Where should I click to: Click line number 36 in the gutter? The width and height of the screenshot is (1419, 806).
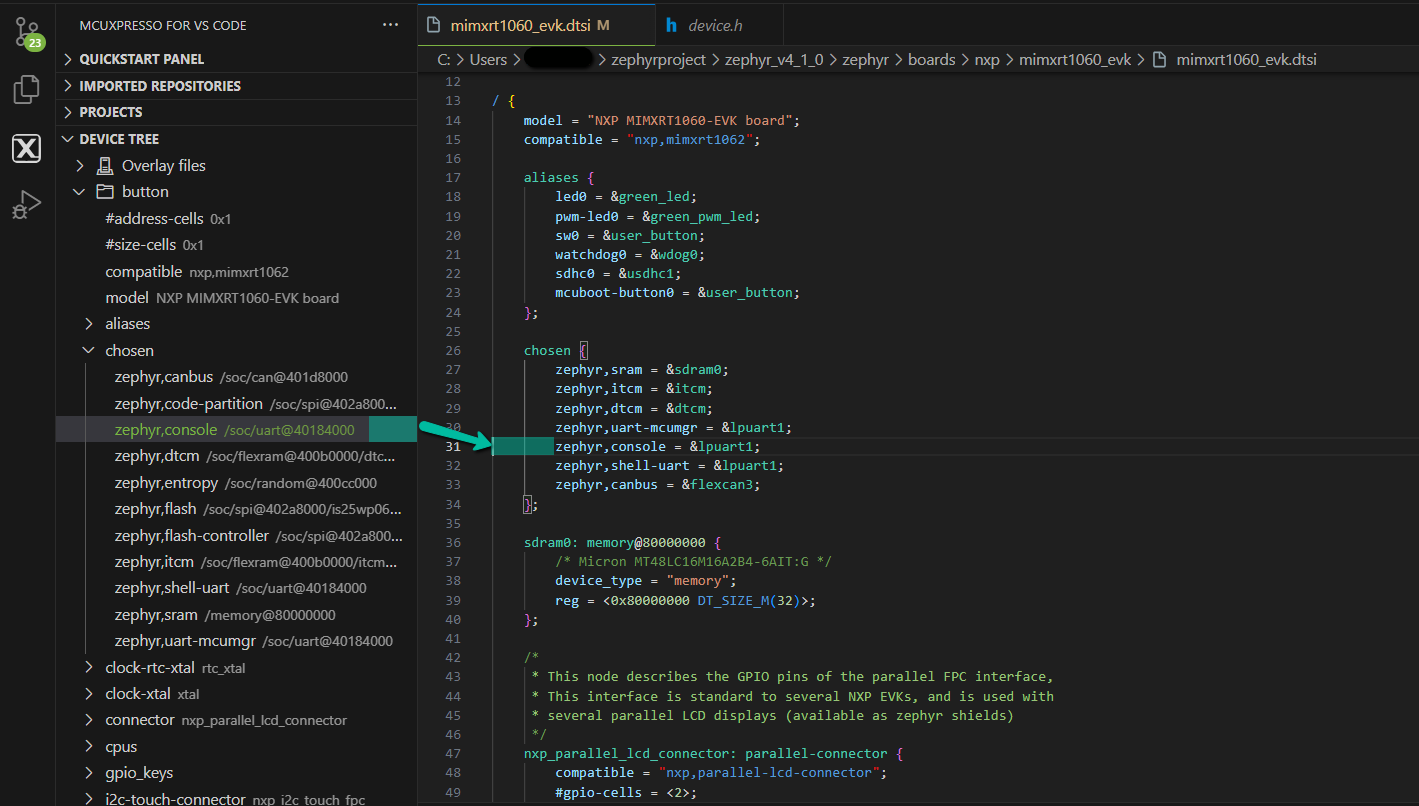pos(453,542)
